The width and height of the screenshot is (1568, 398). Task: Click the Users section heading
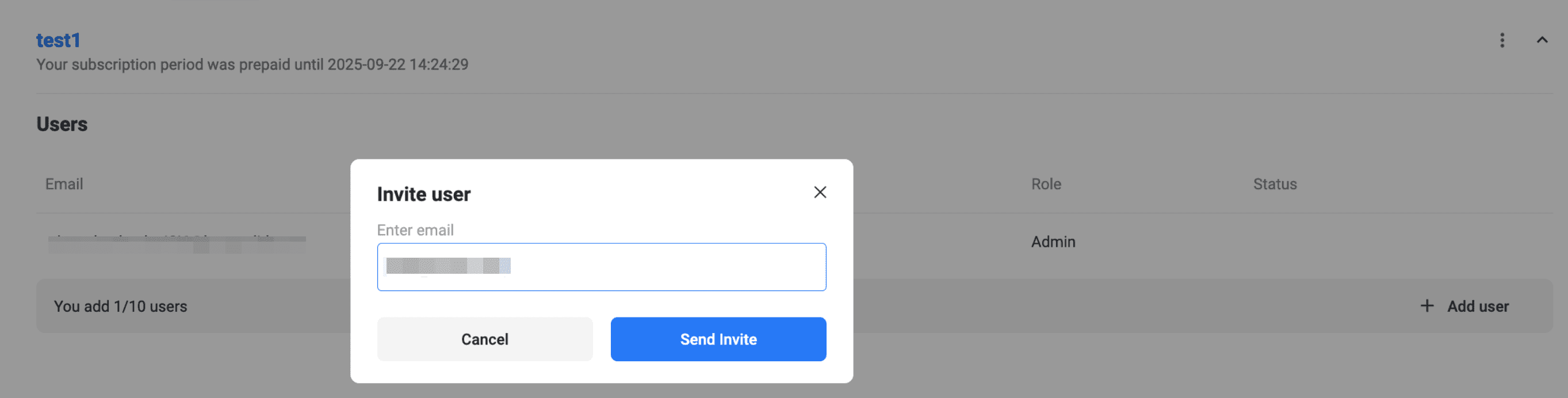point(62,124)
